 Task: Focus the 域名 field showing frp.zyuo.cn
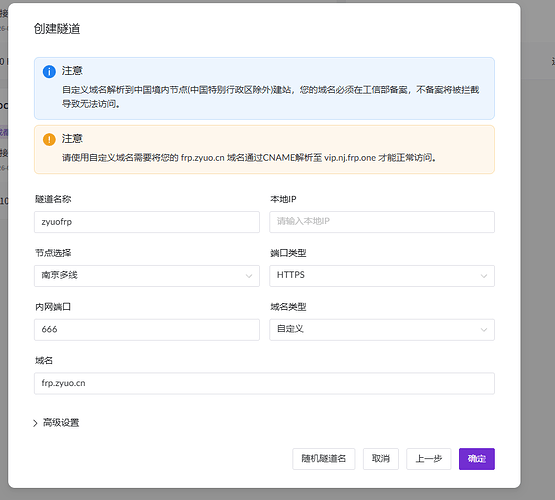click(x=264, y=383)
